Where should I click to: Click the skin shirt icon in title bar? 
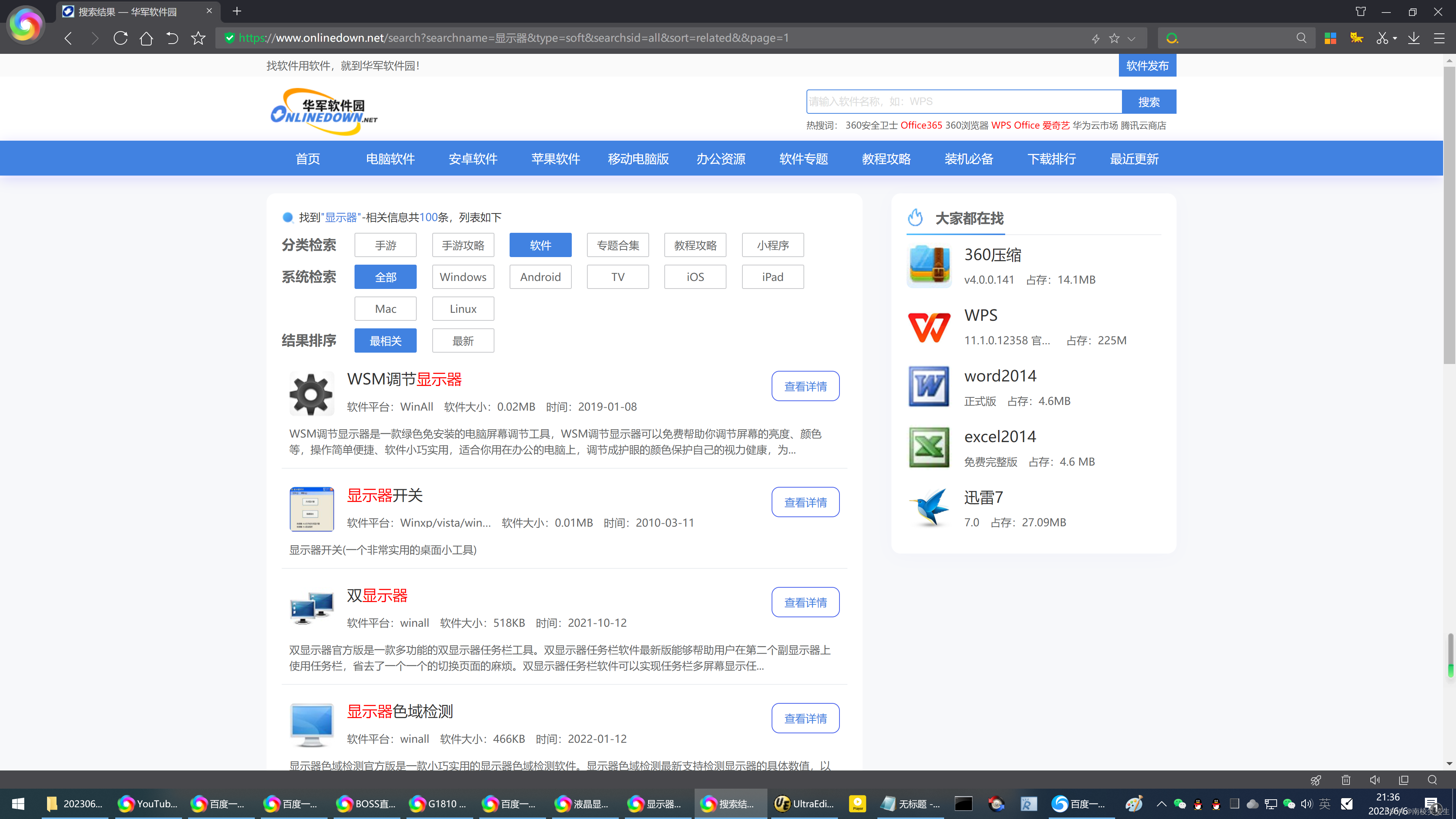coord(1360,11)
